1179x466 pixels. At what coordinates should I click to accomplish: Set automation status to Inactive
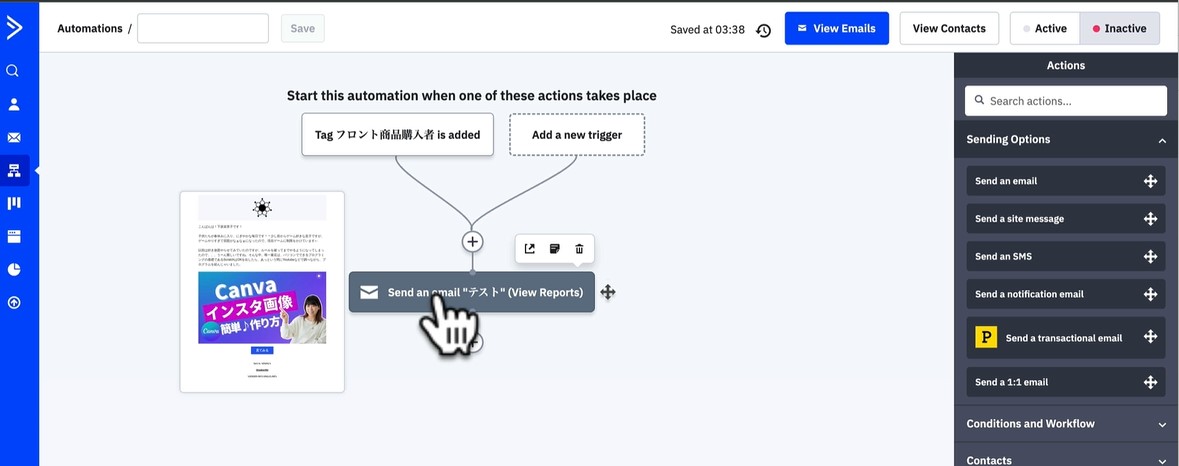(1120, 29)
